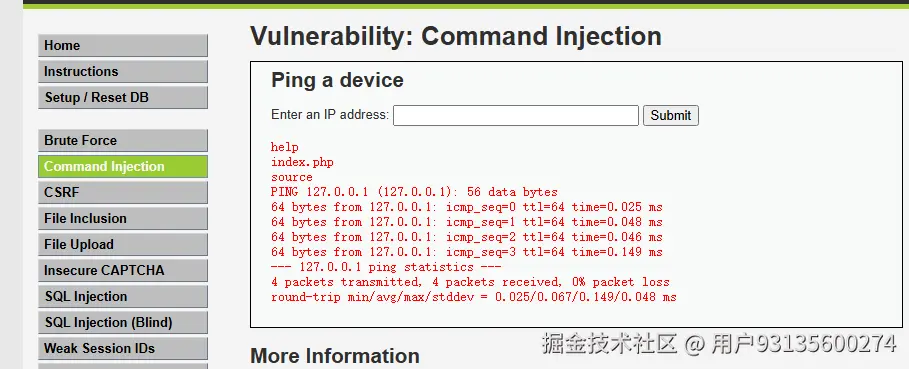This screenshot has height=369, width=909.
Task: Navigate to File Inclusion
Action: 123,218
